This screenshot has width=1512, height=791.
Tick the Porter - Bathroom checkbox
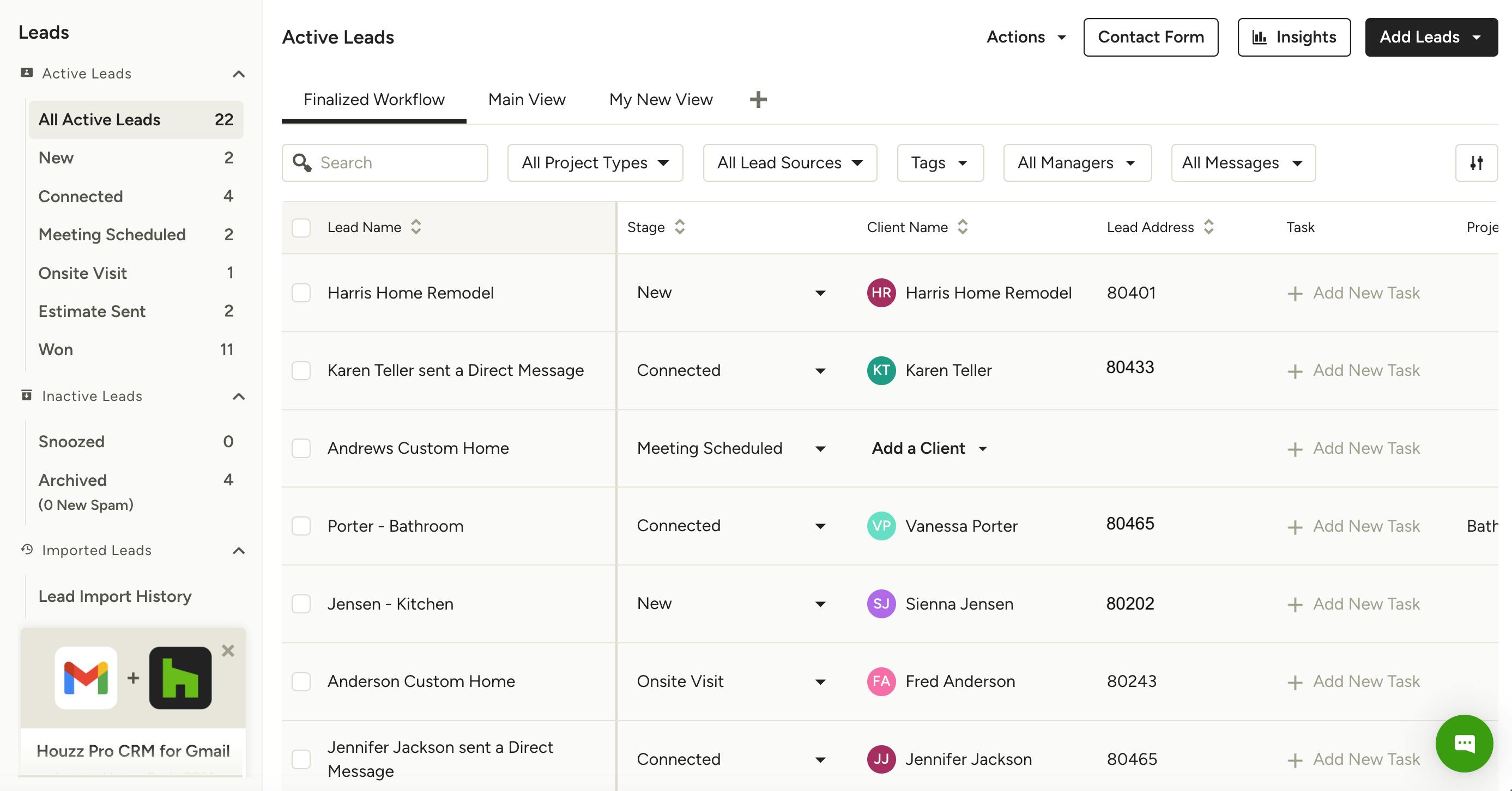pos(301,526)
